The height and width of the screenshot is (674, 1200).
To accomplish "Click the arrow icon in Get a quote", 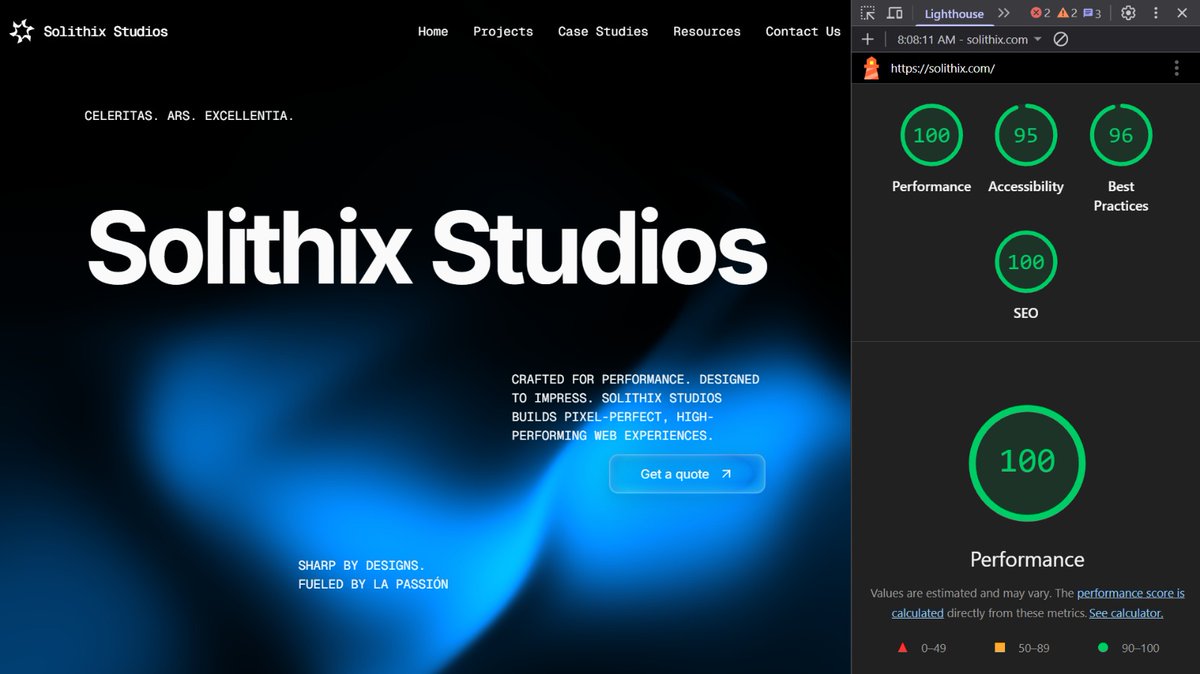I will [727, 474].
